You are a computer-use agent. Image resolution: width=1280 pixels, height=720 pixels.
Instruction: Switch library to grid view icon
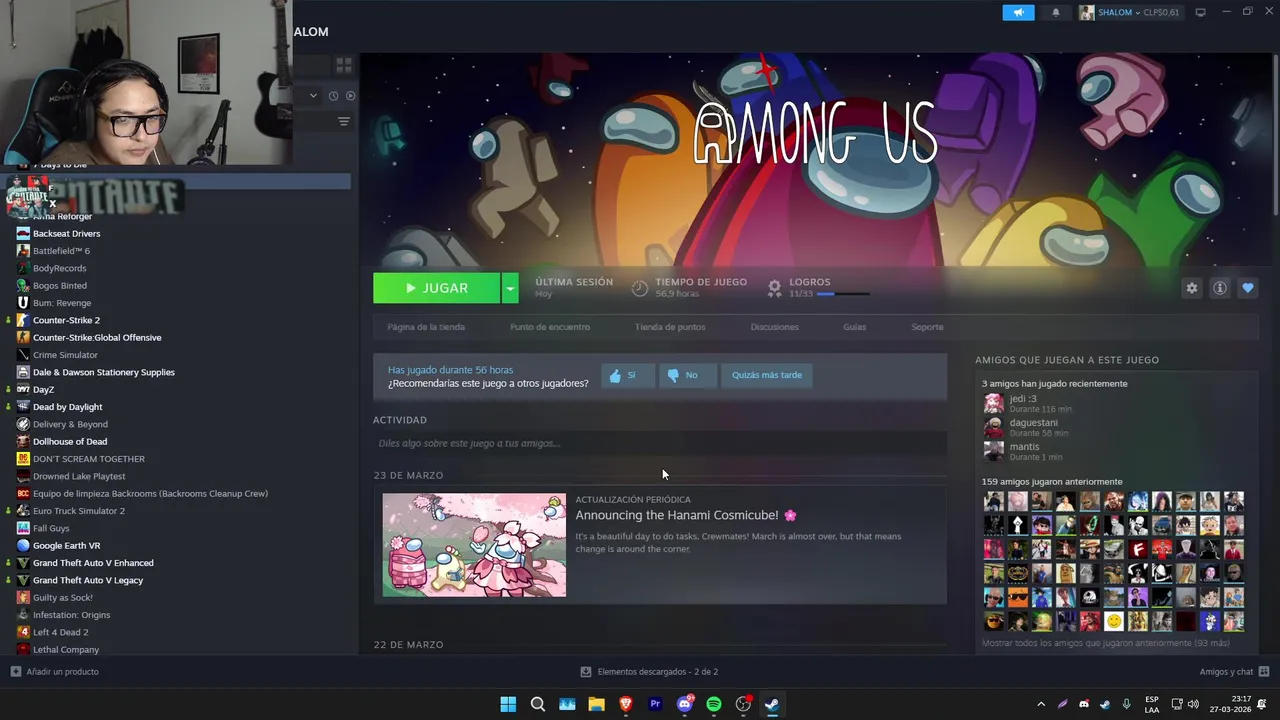(x=344, y=65)
